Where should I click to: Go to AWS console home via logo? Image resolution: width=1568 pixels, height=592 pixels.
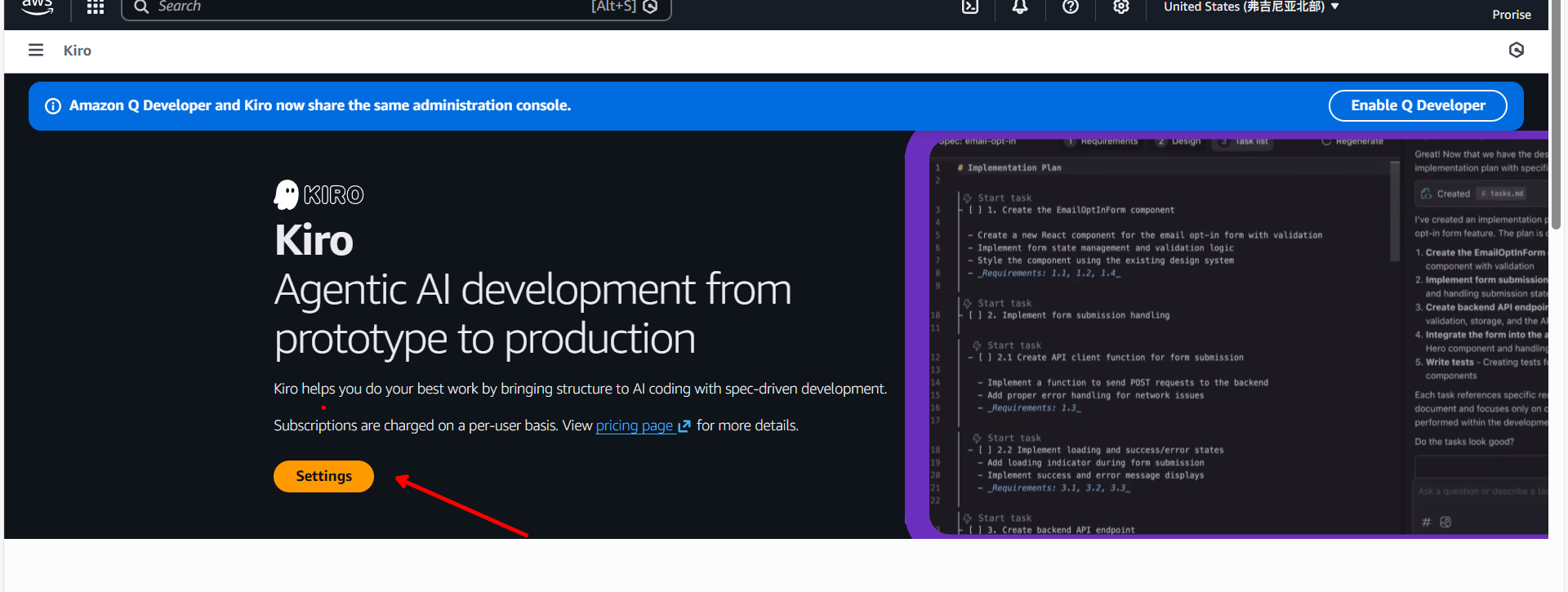[x=37, y=7]
